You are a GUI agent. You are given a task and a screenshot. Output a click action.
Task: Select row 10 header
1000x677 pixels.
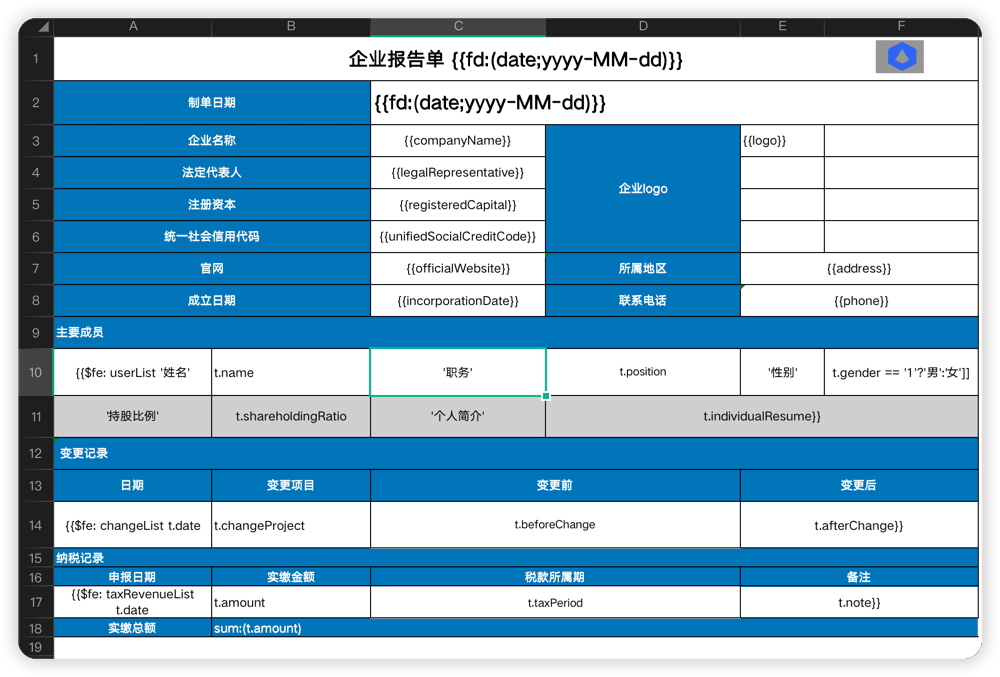[36, 372]
